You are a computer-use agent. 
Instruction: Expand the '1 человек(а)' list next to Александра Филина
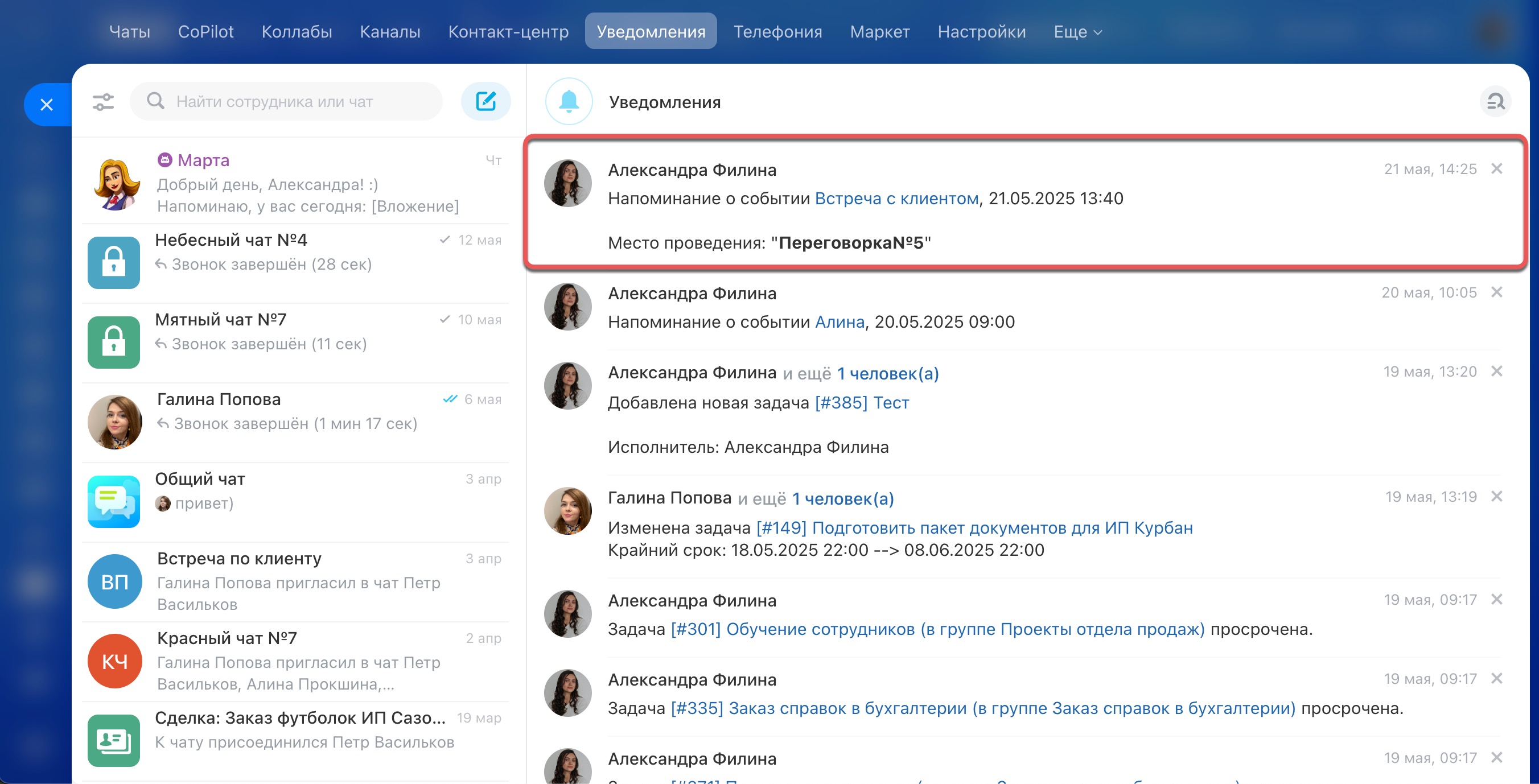point(888,374)
